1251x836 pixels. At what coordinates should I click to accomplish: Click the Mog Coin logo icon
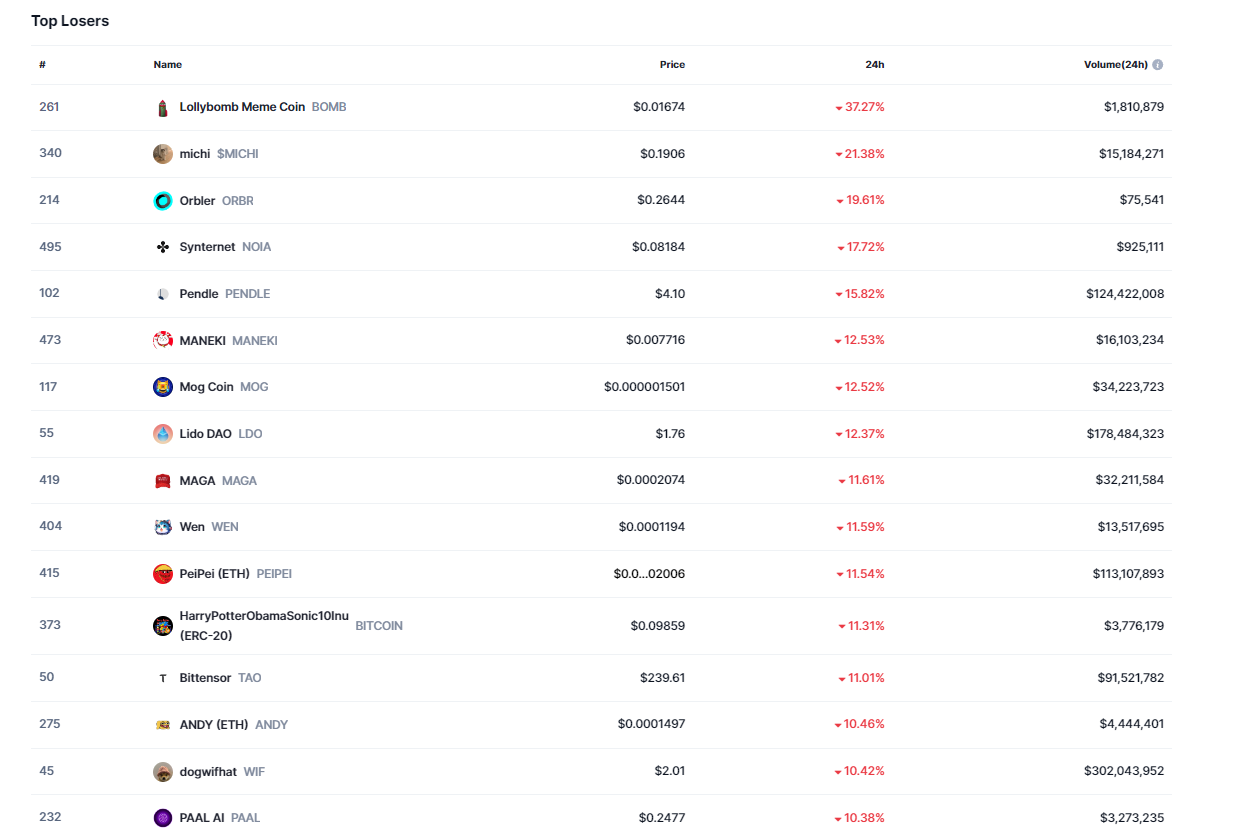(x=163, y=387)
